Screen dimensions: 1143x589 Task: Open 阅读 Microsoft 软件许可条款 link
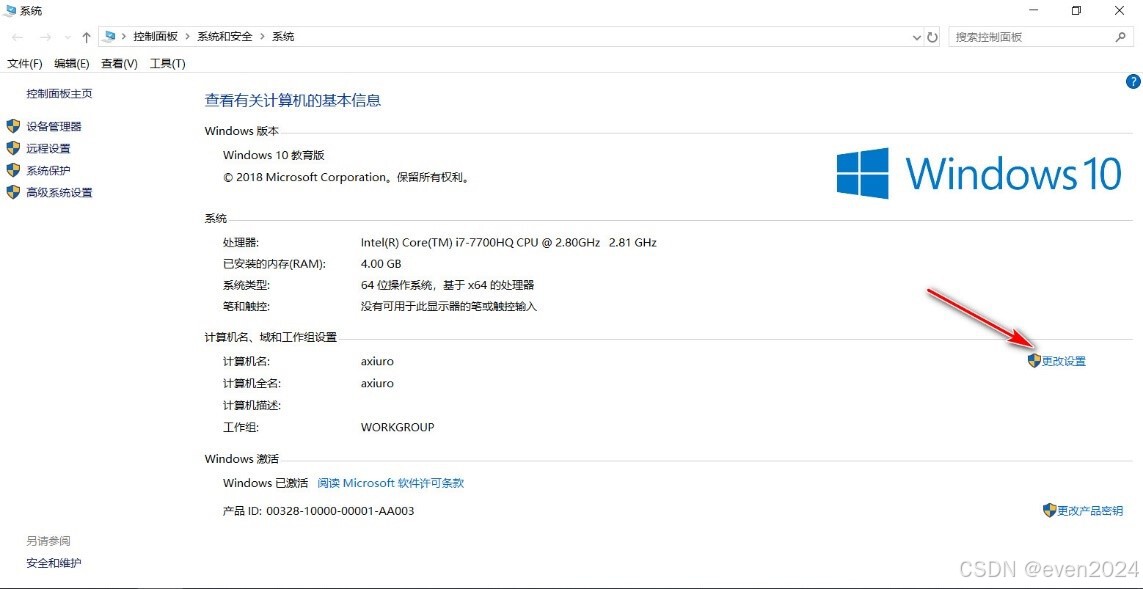(x=391, y=483)
